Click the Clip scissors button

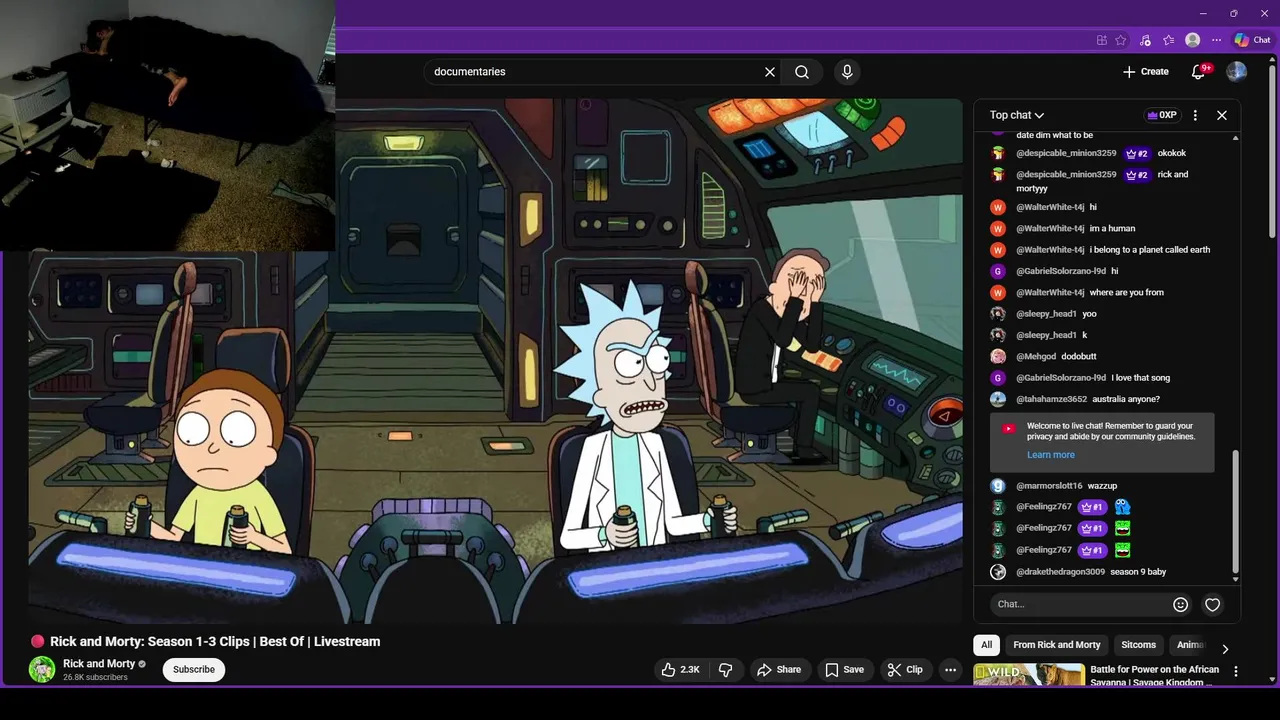[905, 670]
